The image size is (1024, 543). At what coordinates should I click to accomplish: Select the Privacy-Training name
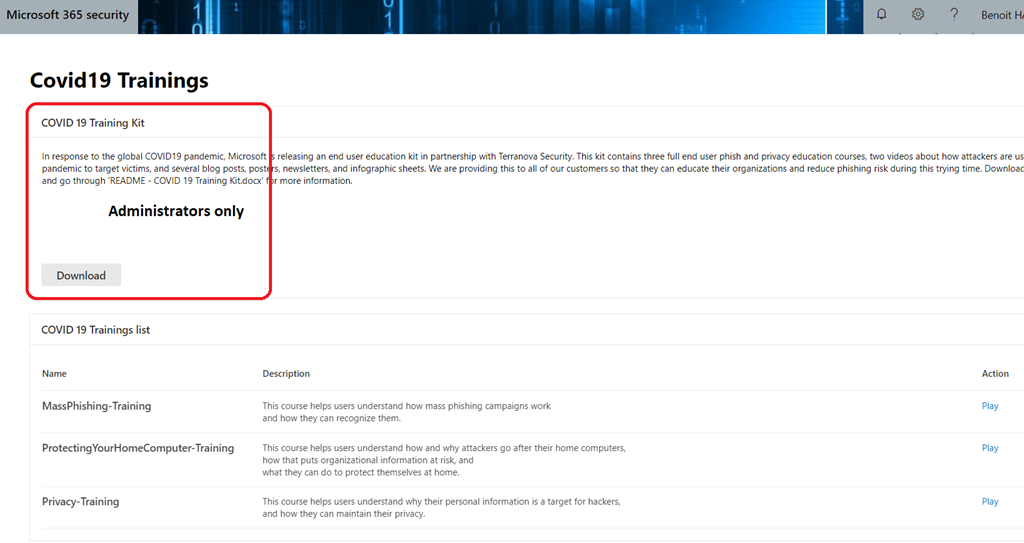80,501
